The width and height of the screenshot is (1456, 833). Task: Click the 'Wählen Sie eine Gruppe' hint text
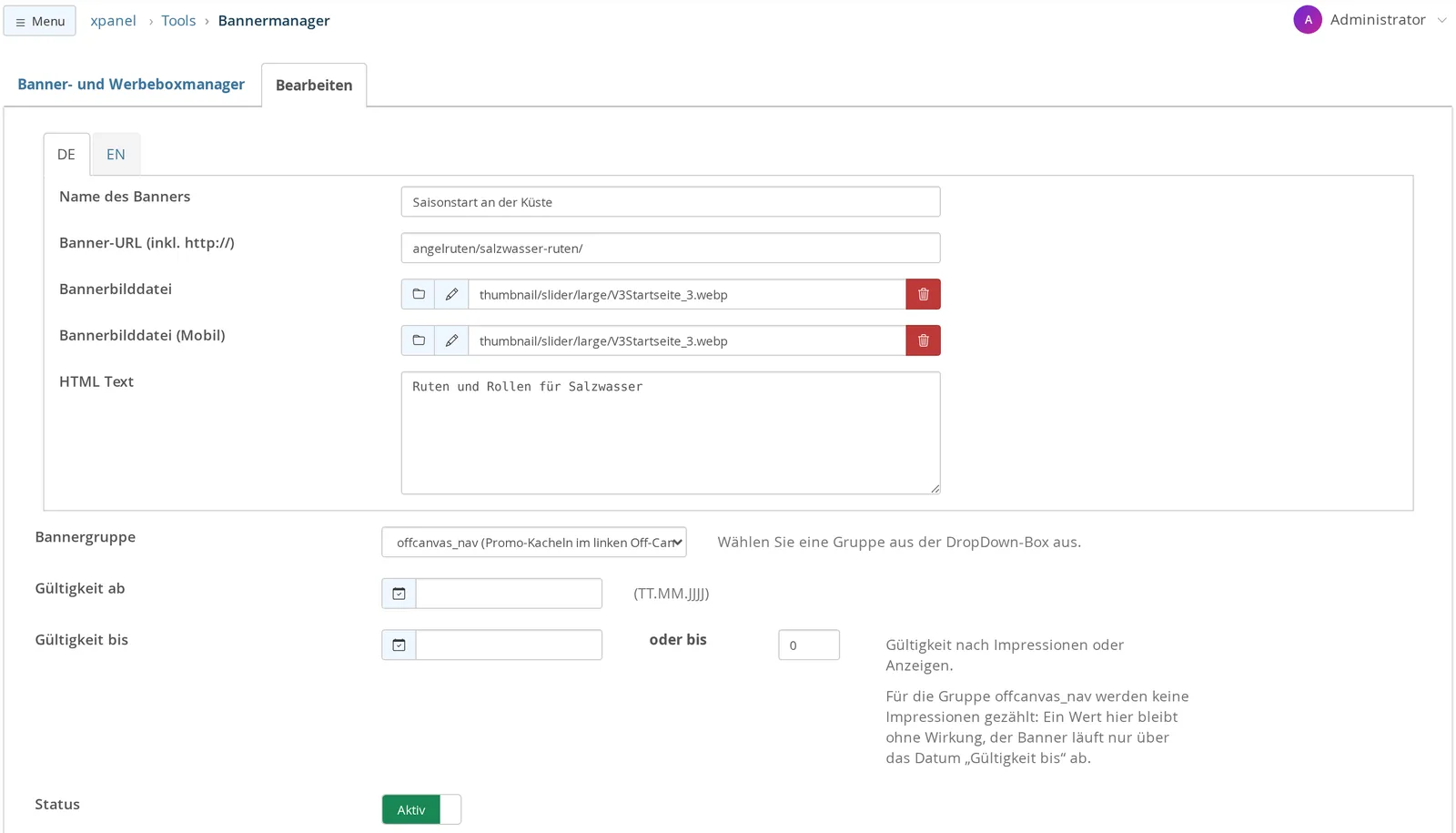pos(899,542)
